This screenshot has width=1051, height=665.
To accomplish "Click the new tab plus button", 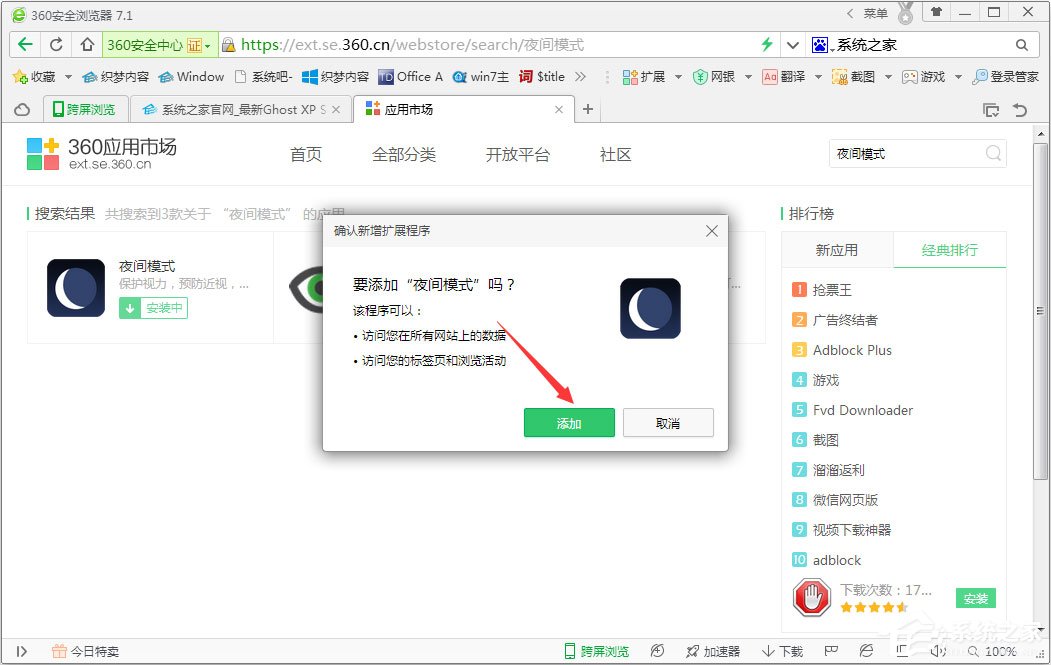I will (588, 110).
